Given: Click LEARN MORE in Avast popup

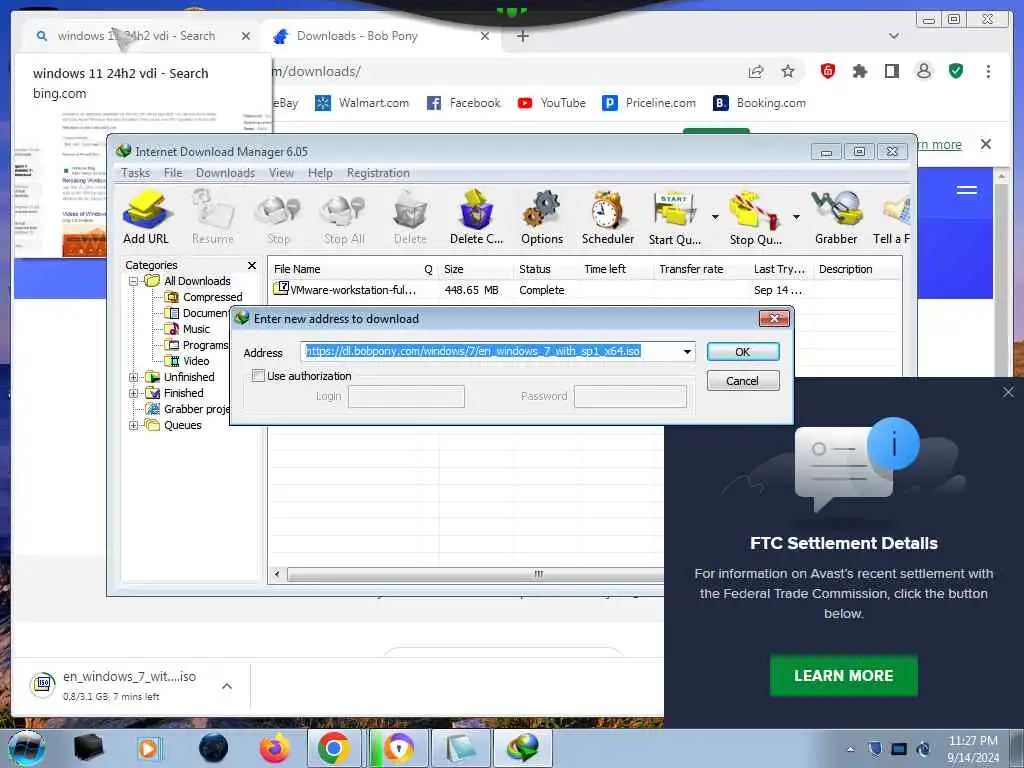Looking at the screenshot, I should click(x=844, y=675).
